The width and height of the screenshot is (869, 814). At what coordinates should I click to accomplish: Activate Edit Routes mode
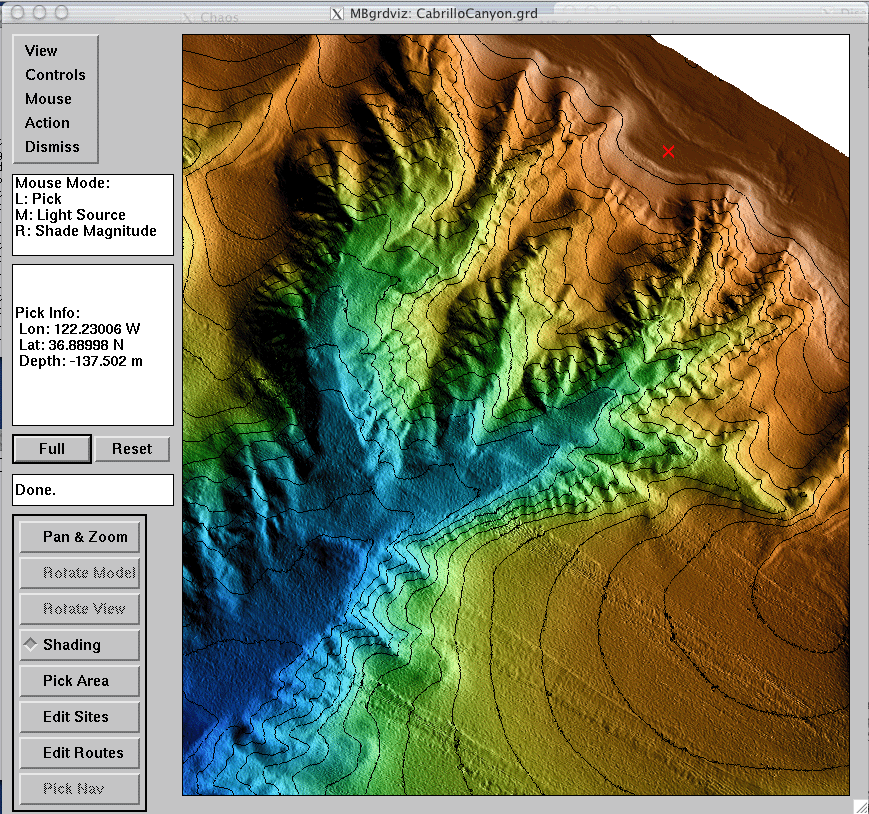[80, 753]
